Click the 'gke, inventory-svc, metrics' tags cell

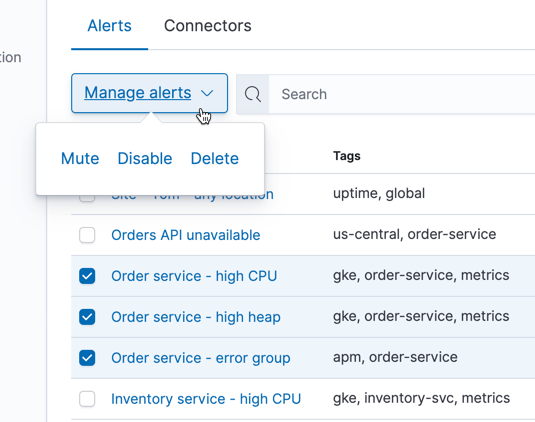tap(421, 398)
